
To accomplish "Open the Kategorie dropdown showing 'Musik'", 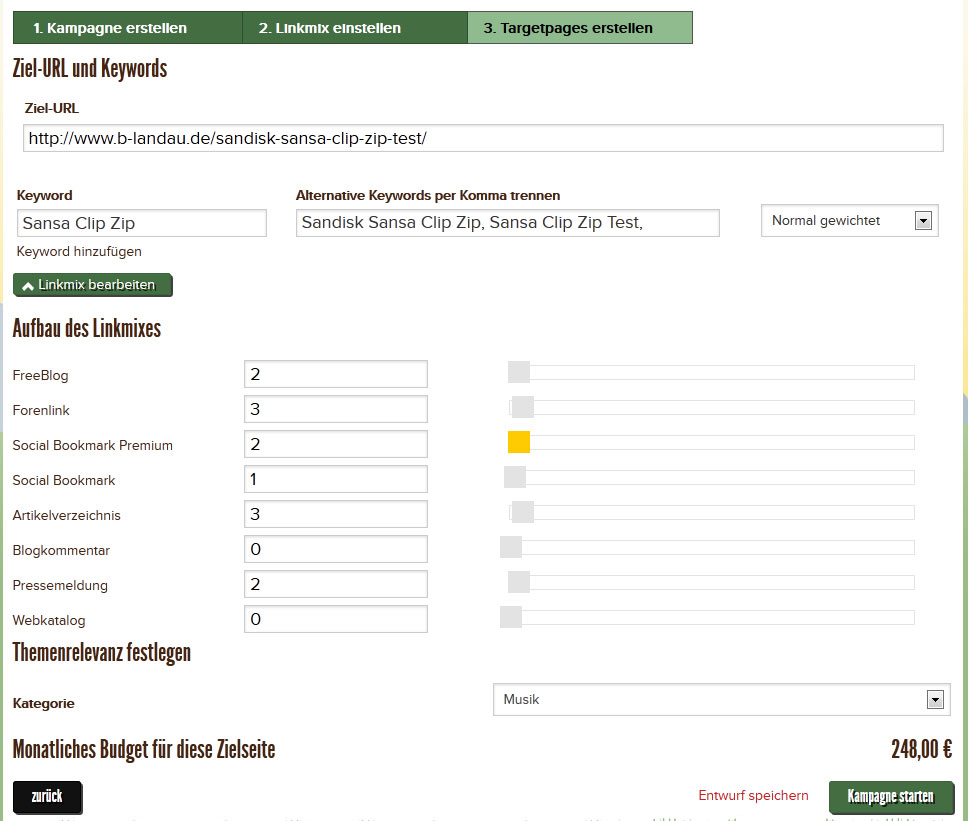I will coord(721,699).
